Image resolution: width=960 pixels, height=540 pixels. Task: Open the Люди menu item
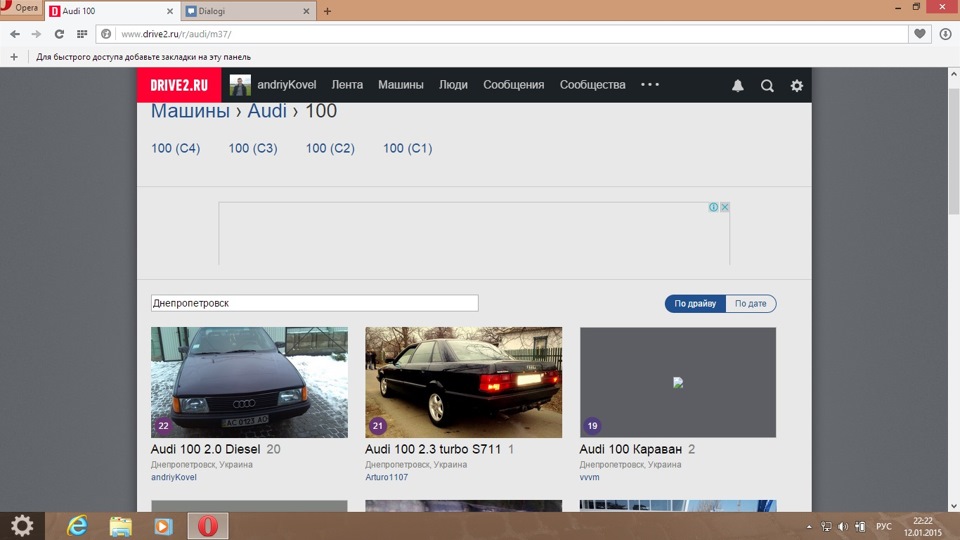pyautogui.click(x=453, y=85)
